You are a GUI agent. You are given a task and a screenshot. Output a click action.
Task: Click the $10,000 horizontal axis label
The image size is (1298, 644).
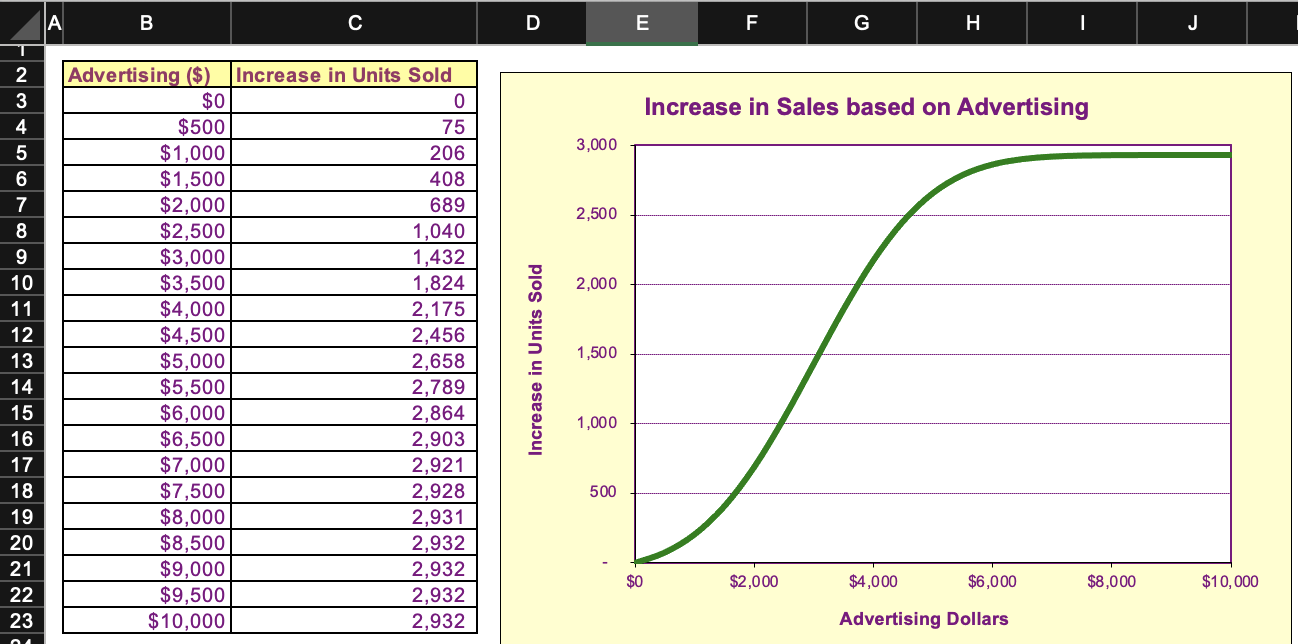1231,582
